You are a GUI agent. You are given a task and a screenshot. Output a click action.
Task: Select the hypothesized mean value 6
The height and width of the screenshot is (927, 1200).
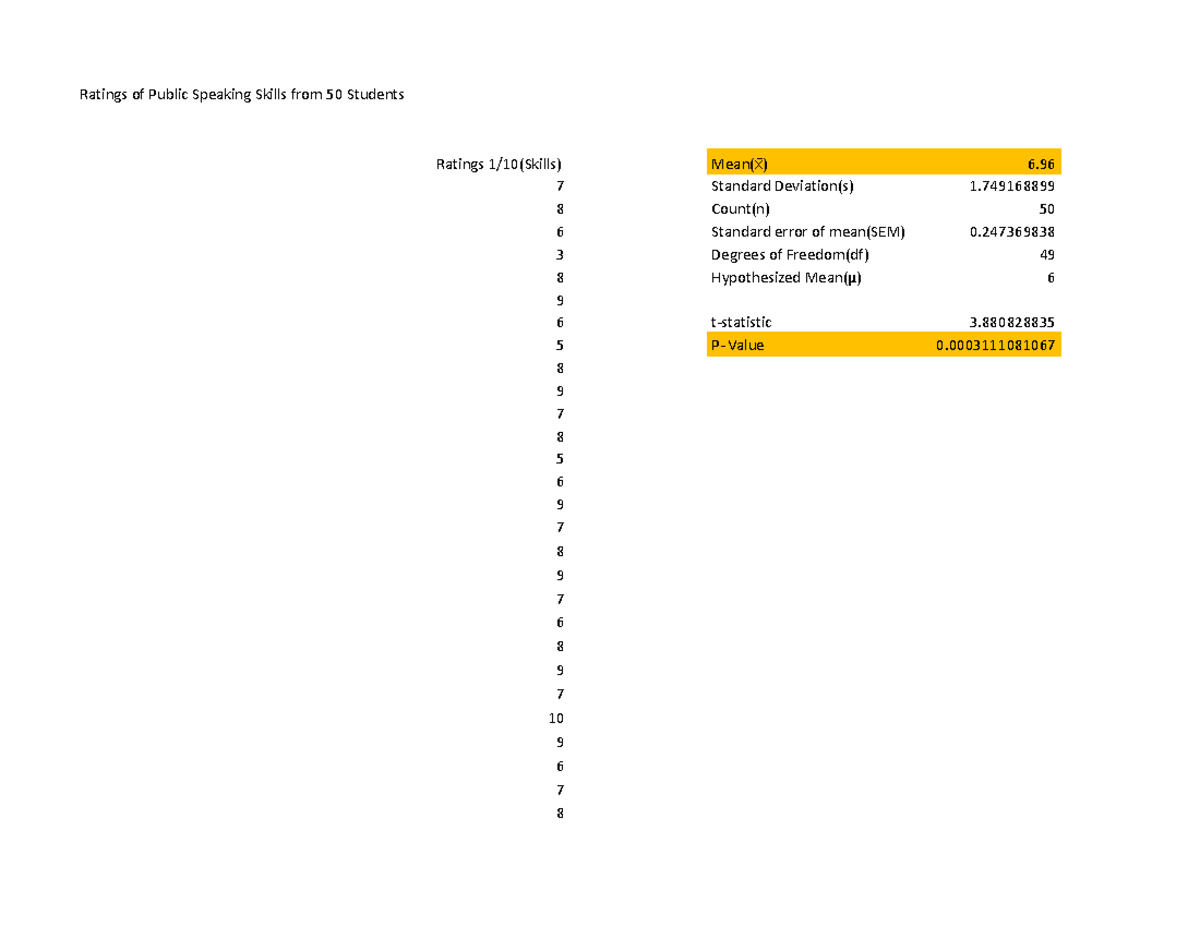pos(1049,278)
